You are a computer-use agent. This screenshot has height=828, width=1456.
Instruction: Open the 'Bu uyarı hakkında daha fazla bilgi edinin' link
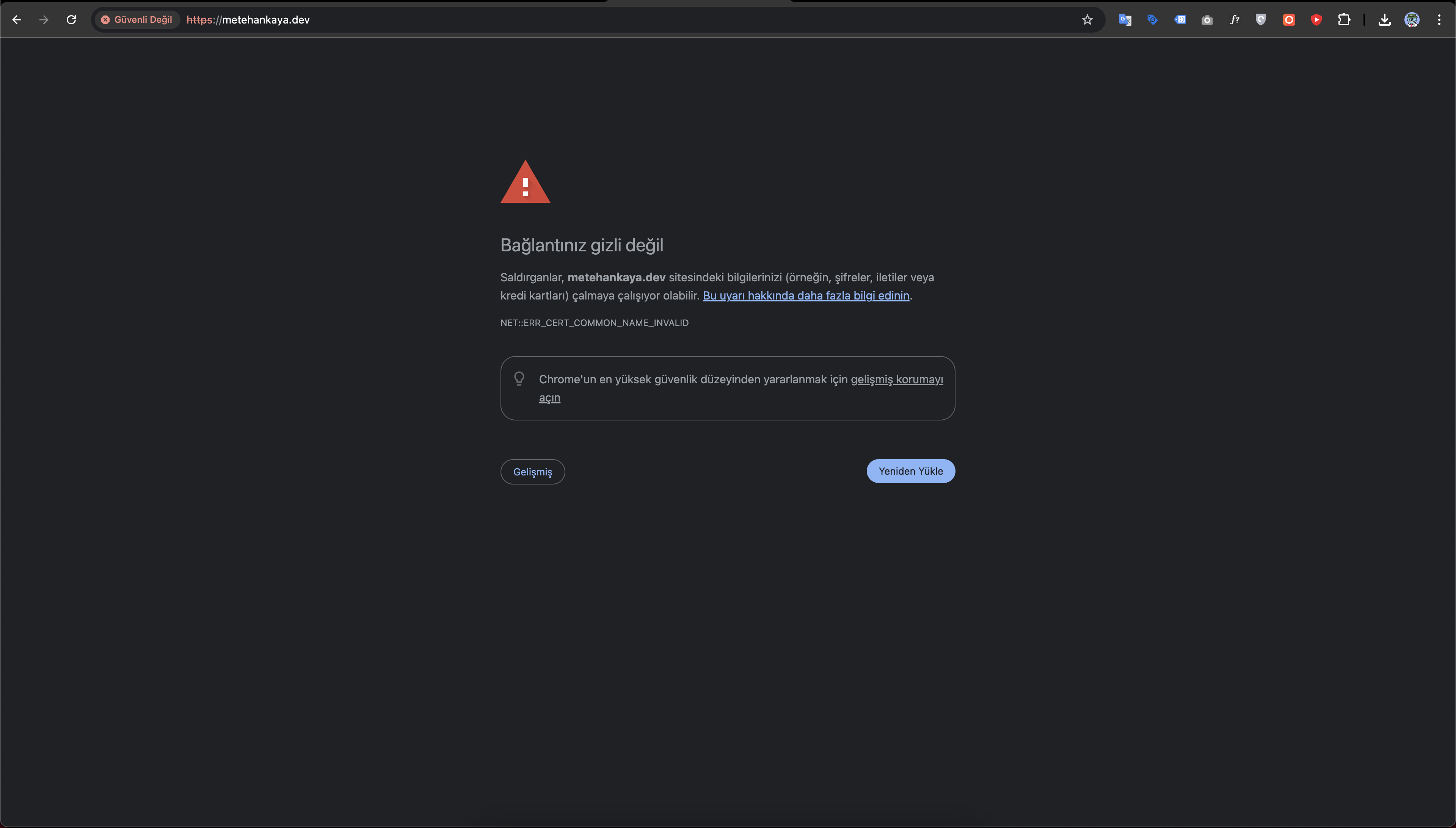(x=805, y=296)
